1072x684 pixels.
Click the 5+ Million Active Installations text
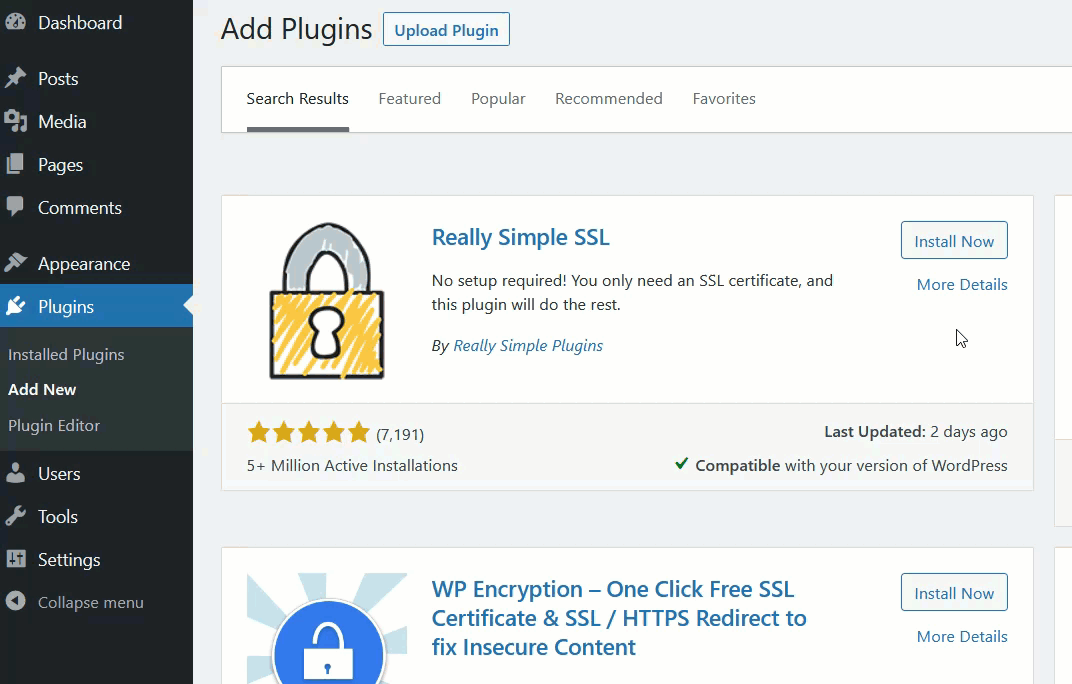pyautogui.click(x=352, y=466)
